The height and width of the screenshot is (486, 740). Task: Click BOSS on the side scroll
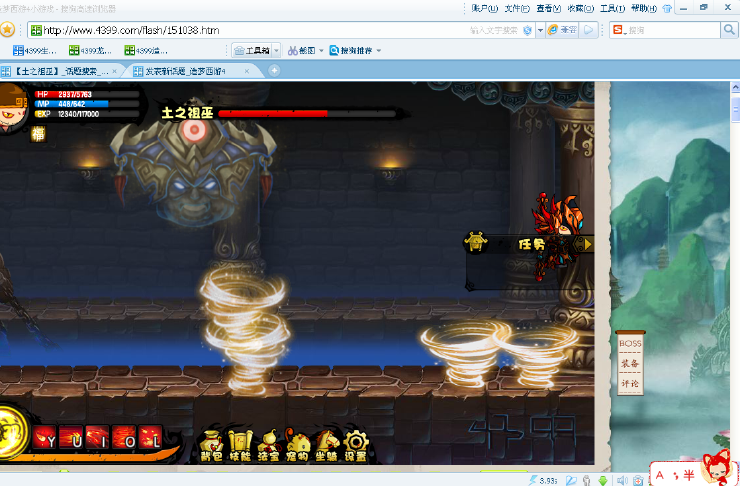coord(630,344)
